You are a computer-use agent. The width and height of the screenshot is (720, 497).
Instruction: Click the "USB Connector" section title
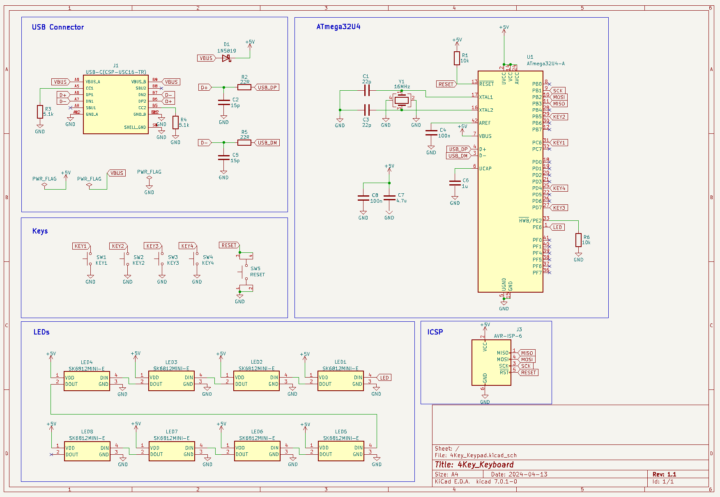tap(58, 27)
